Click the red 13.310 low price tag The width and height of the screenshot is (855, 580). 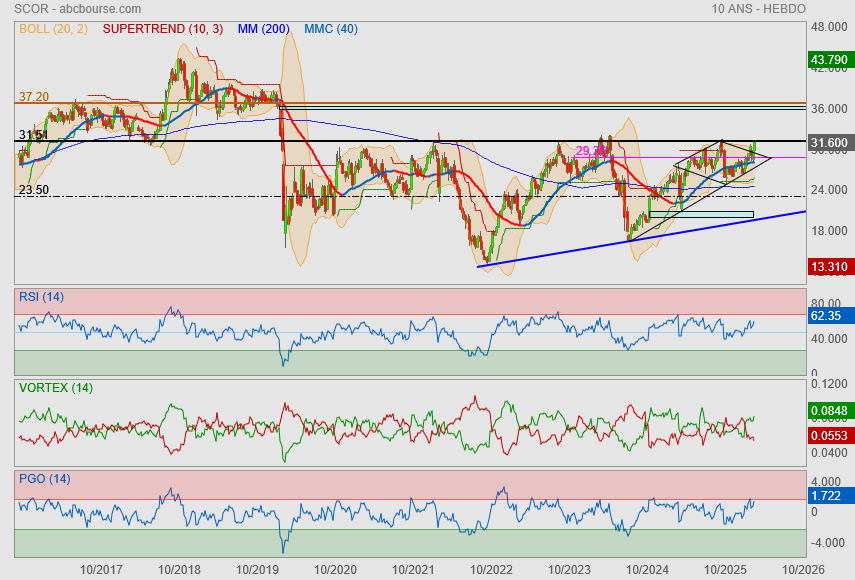829,266
